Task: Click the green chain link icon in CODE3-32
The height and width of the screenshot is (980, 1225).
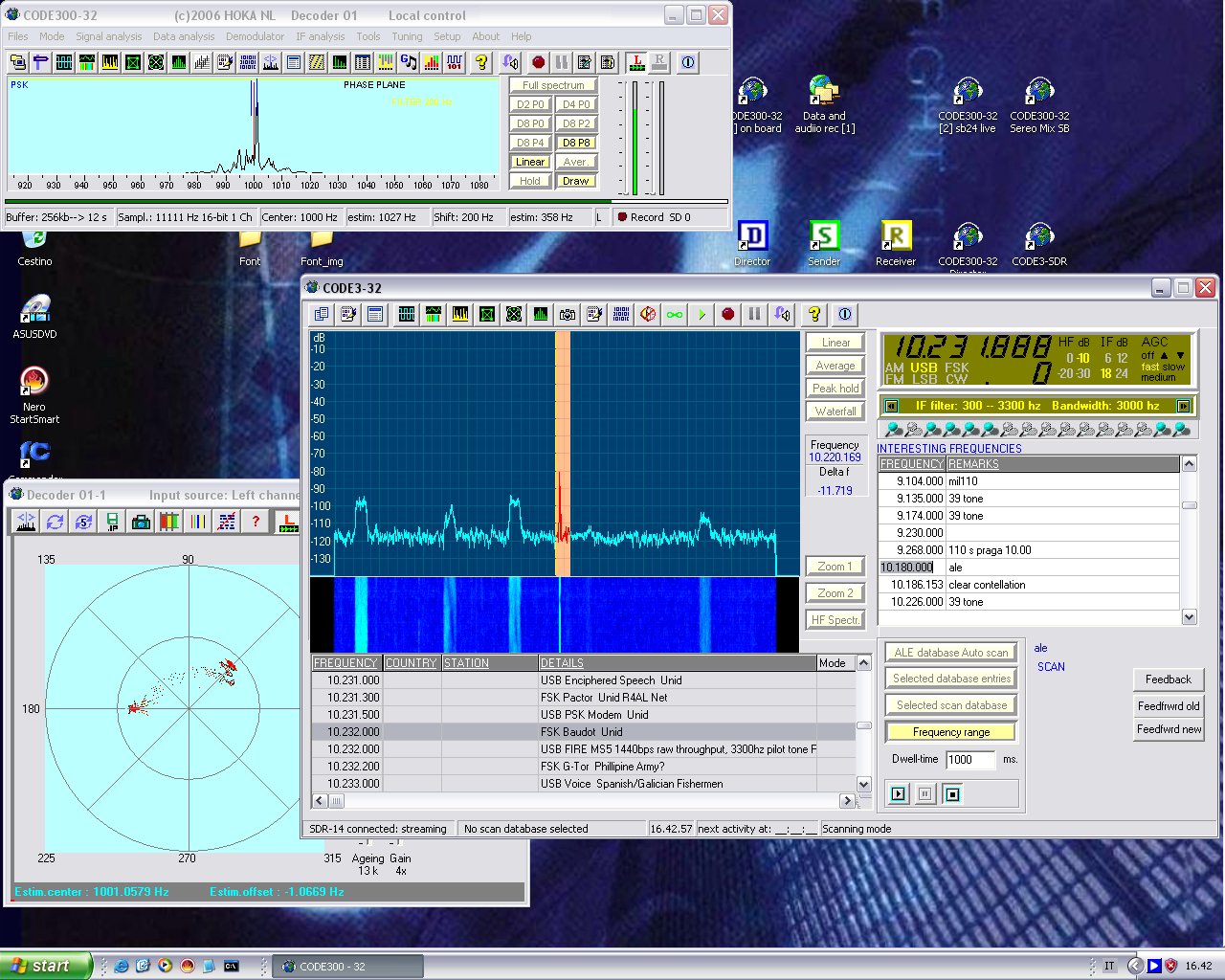Action: pyautogui.click(x=675, y=314)
